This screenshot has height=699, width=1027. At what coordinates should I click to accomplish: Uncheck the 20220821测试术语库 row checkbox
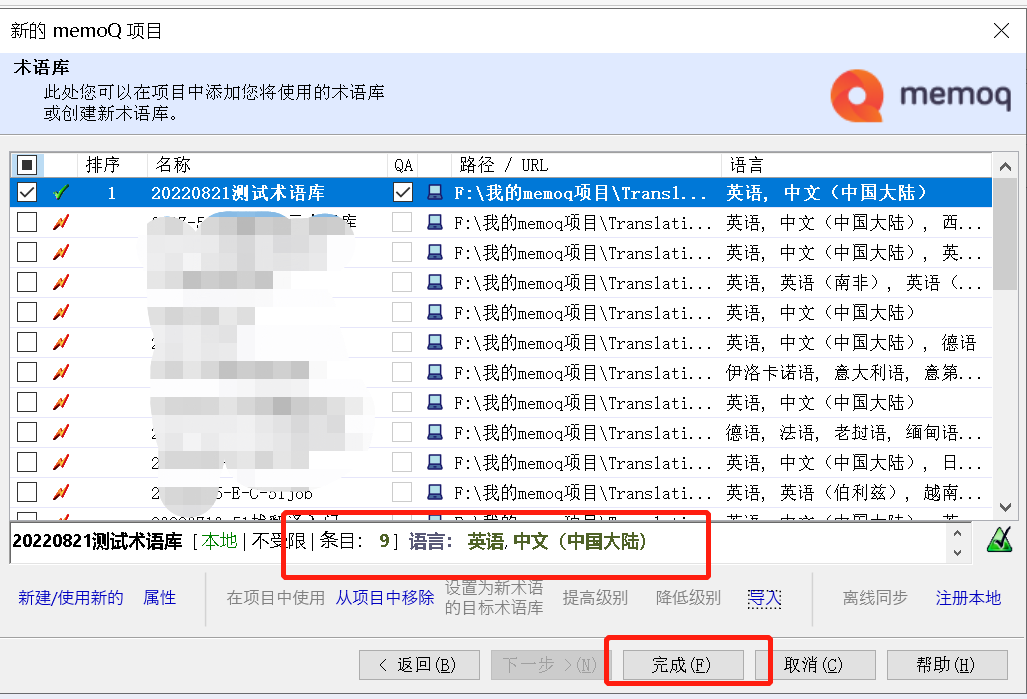pos(27,193)
